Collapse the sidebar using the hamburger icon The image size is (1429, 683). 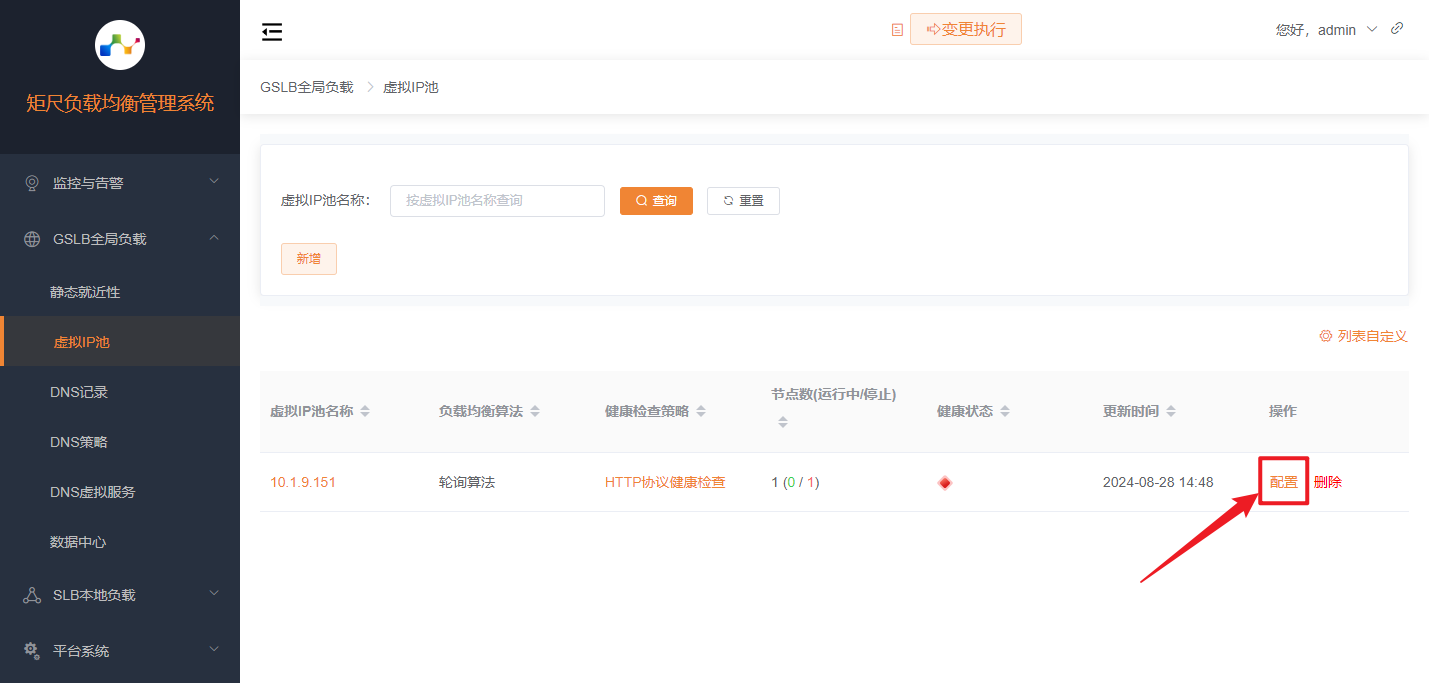click(x=271, y=31)
